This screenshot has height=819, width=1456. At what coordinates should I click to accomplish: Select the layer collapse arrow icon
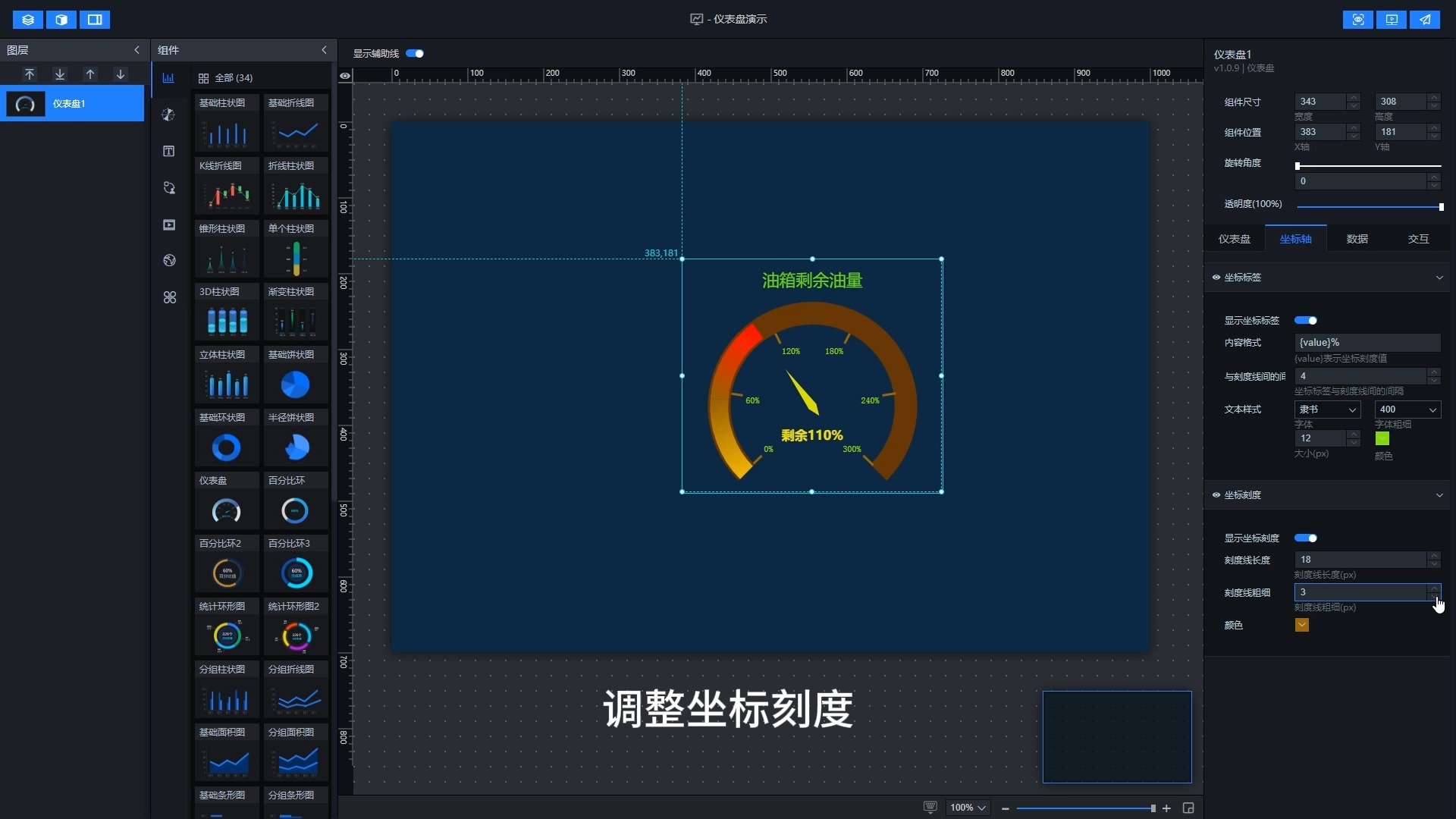coord(139,49)
